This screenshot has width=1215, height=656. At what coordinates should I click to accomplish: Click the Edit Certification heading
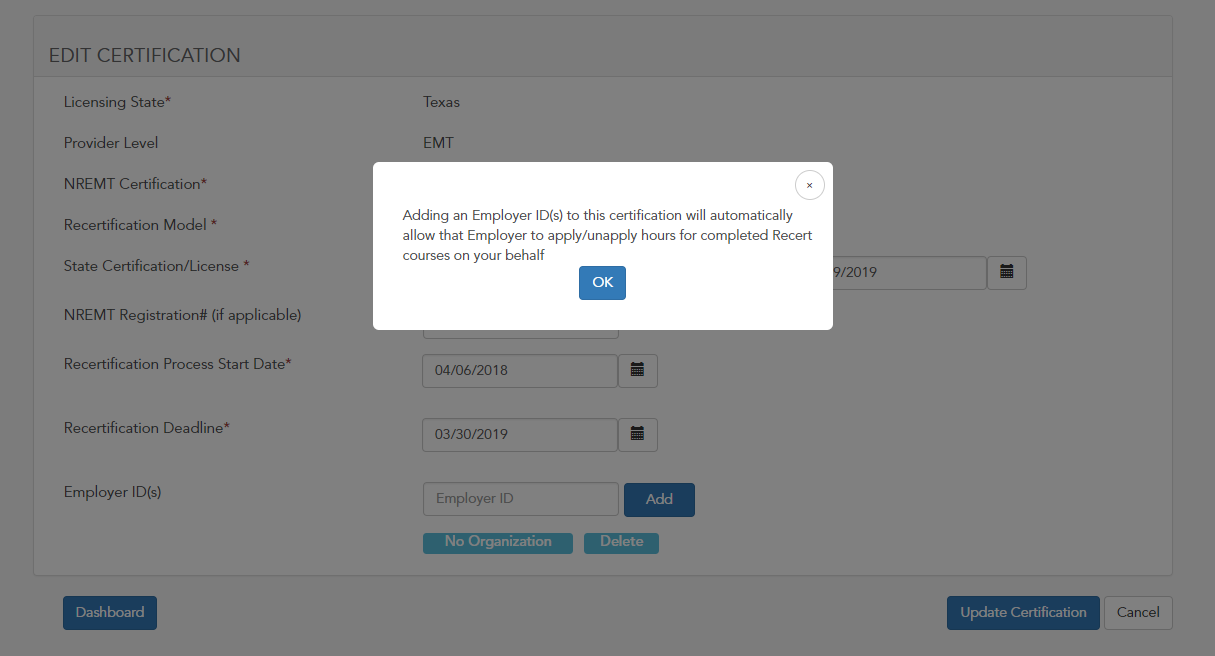(145, 56)
